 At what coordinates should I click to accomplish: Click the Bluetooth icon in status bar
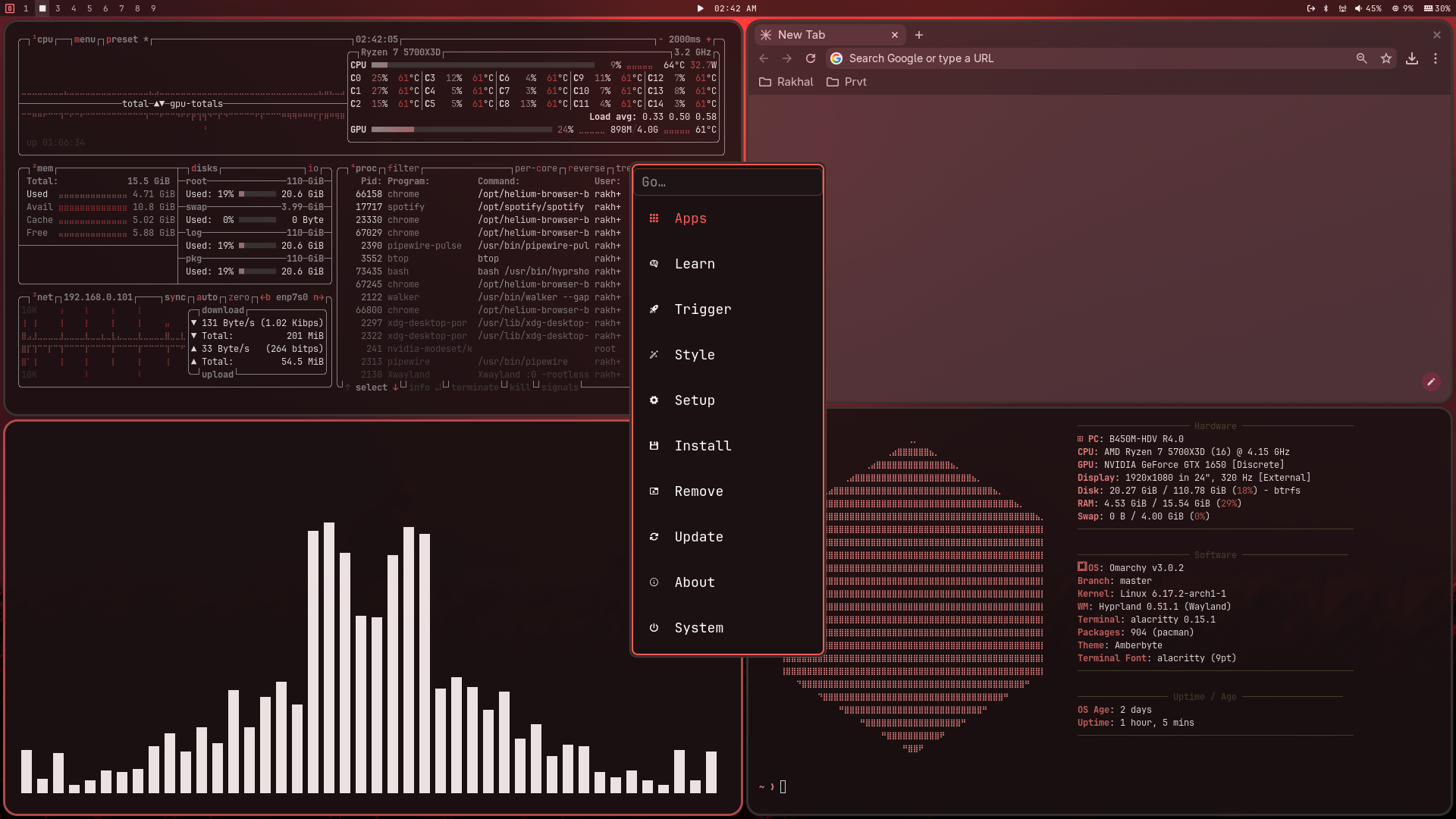click(x=1326, y=8)
